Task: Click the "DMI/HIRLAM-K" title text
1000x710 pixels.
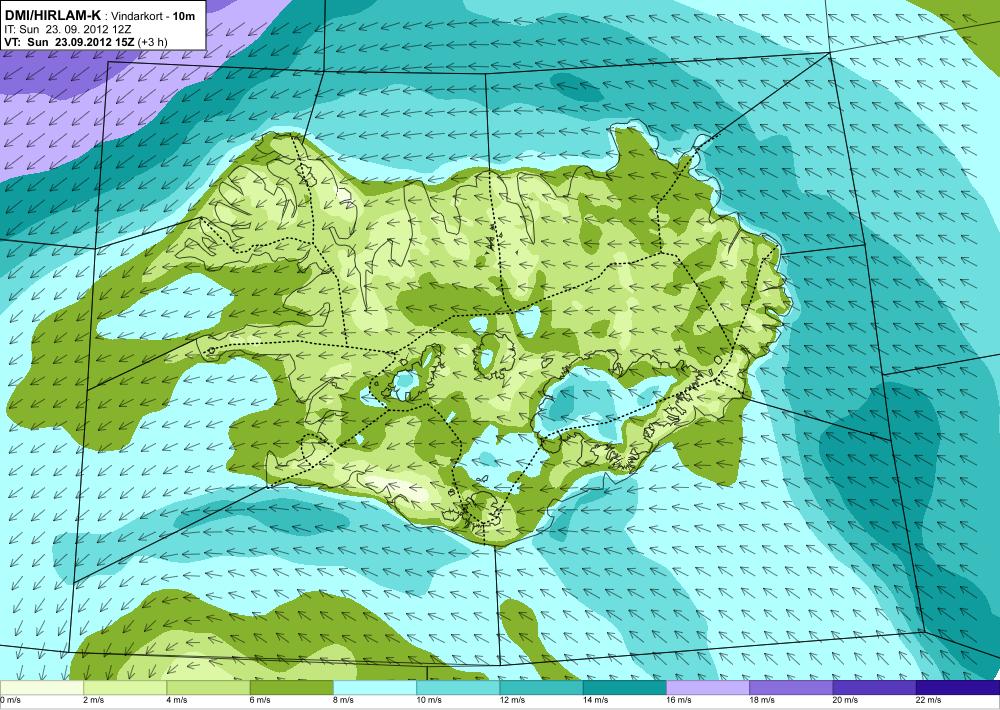Action: 52,15
